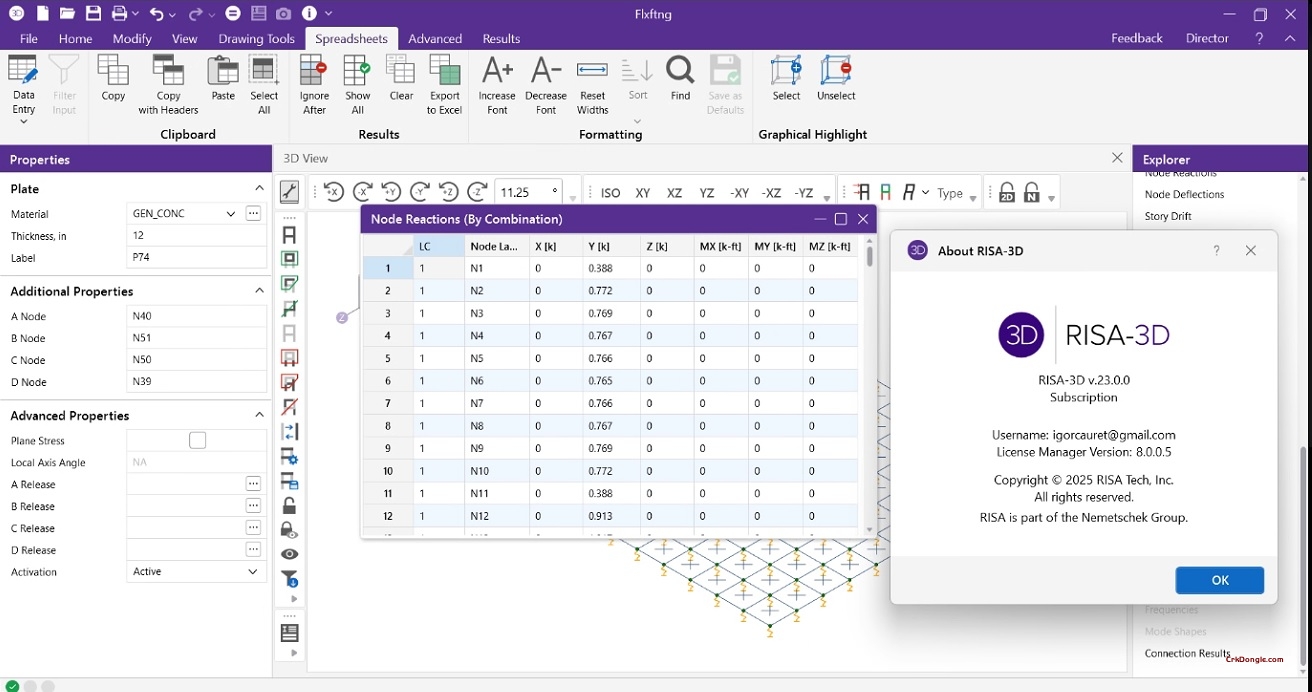
Task: Click the Find magnifier icon
Action: click(680, 72)
